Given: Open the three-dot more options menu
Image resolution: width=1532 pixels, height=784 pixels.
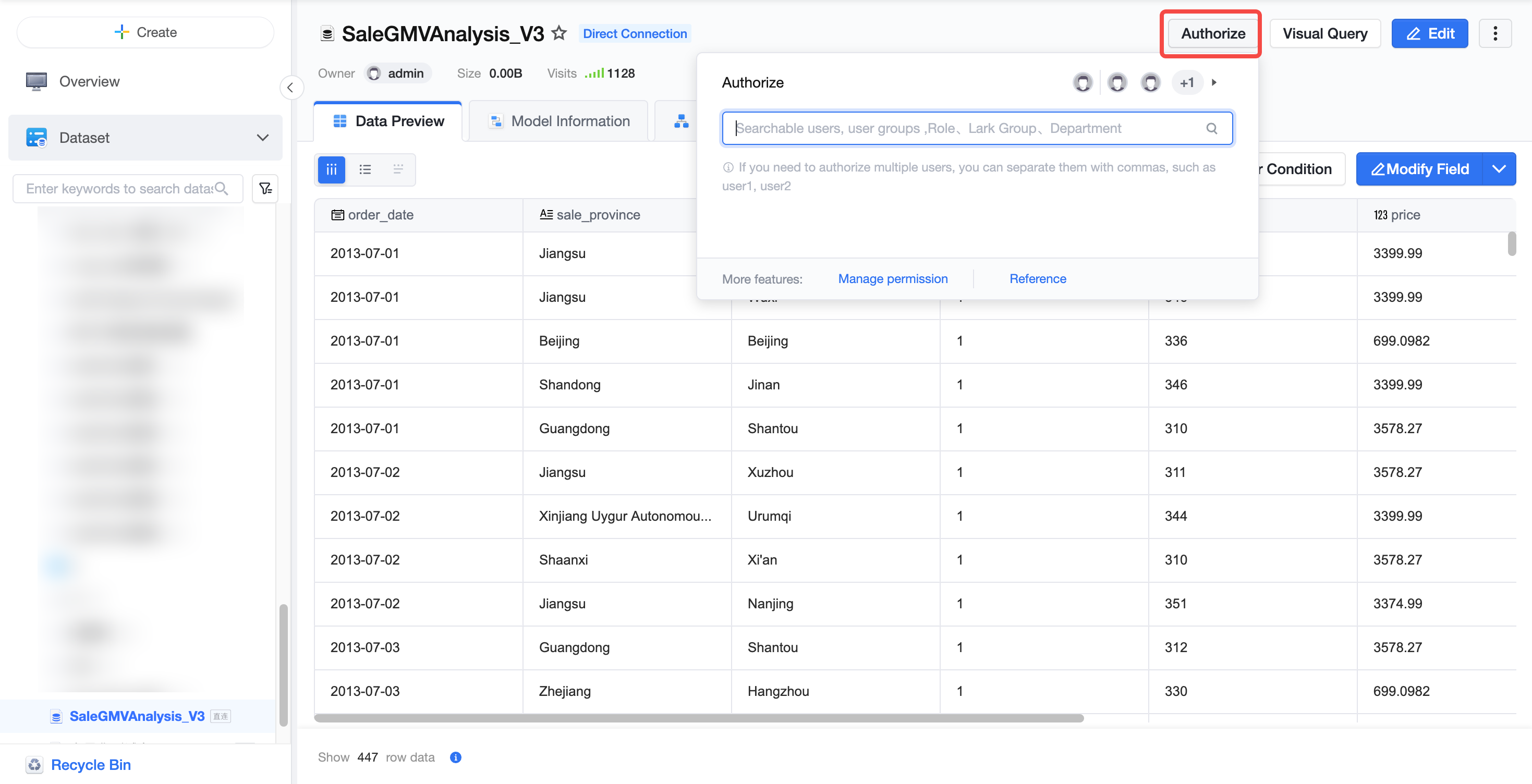Looking at the screenshot, I should (1494, 33).
